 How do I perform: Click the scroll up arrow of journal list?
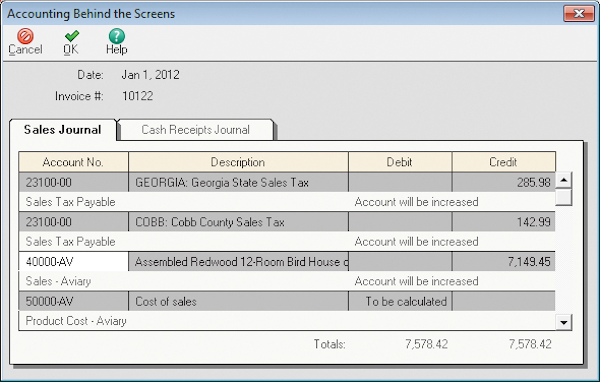pyautogui.click(x=564, y=180)
